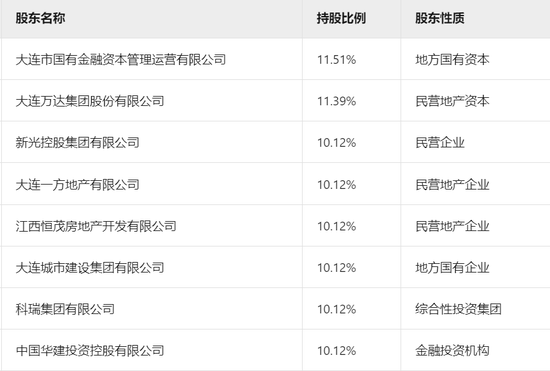Open 江西恒茂房地产开发有限公司 entry

pyautogui.click(x=96, y=226)
